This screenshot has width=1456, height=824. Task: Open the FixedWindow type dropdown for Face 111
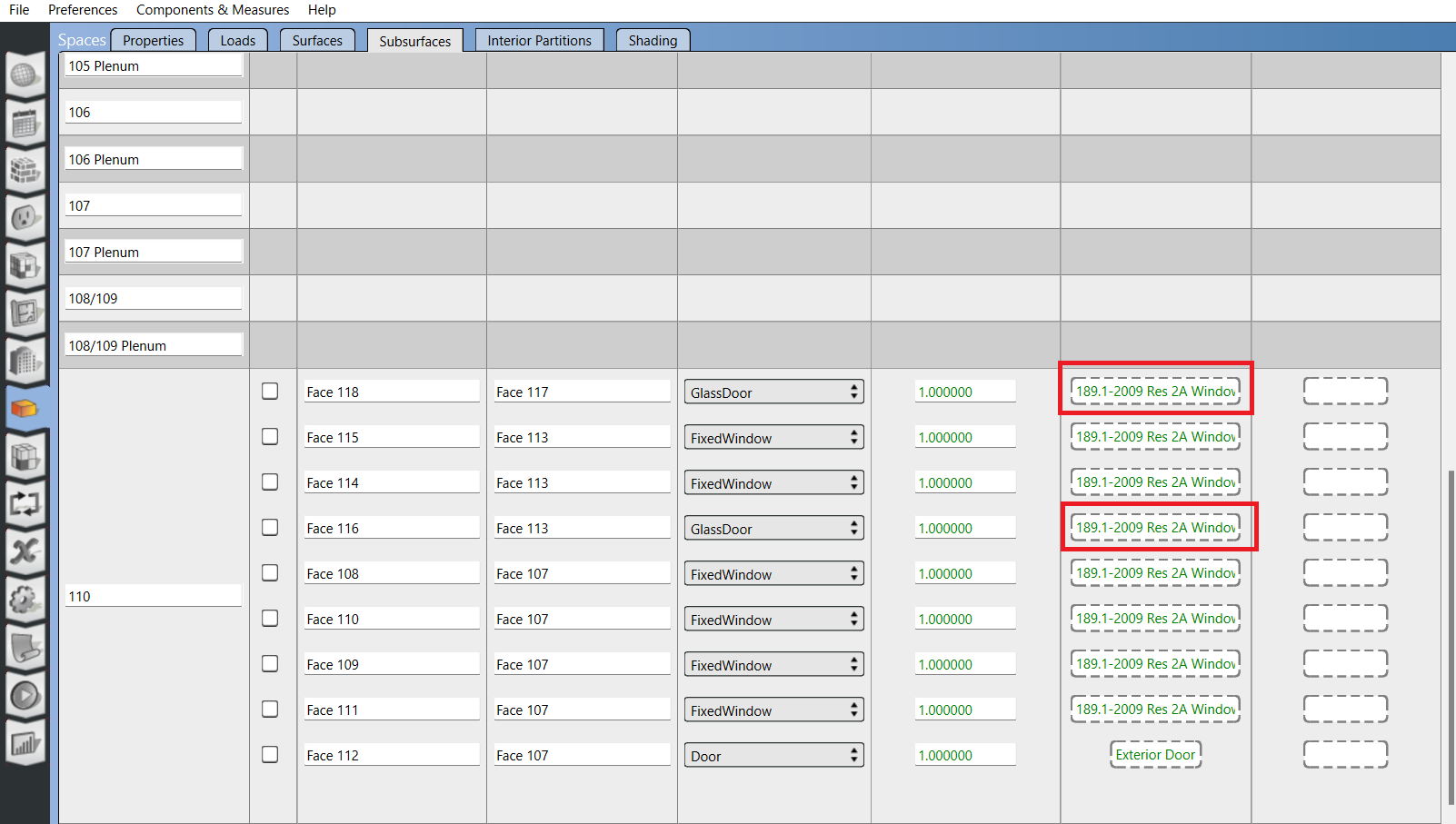point(773,710)
